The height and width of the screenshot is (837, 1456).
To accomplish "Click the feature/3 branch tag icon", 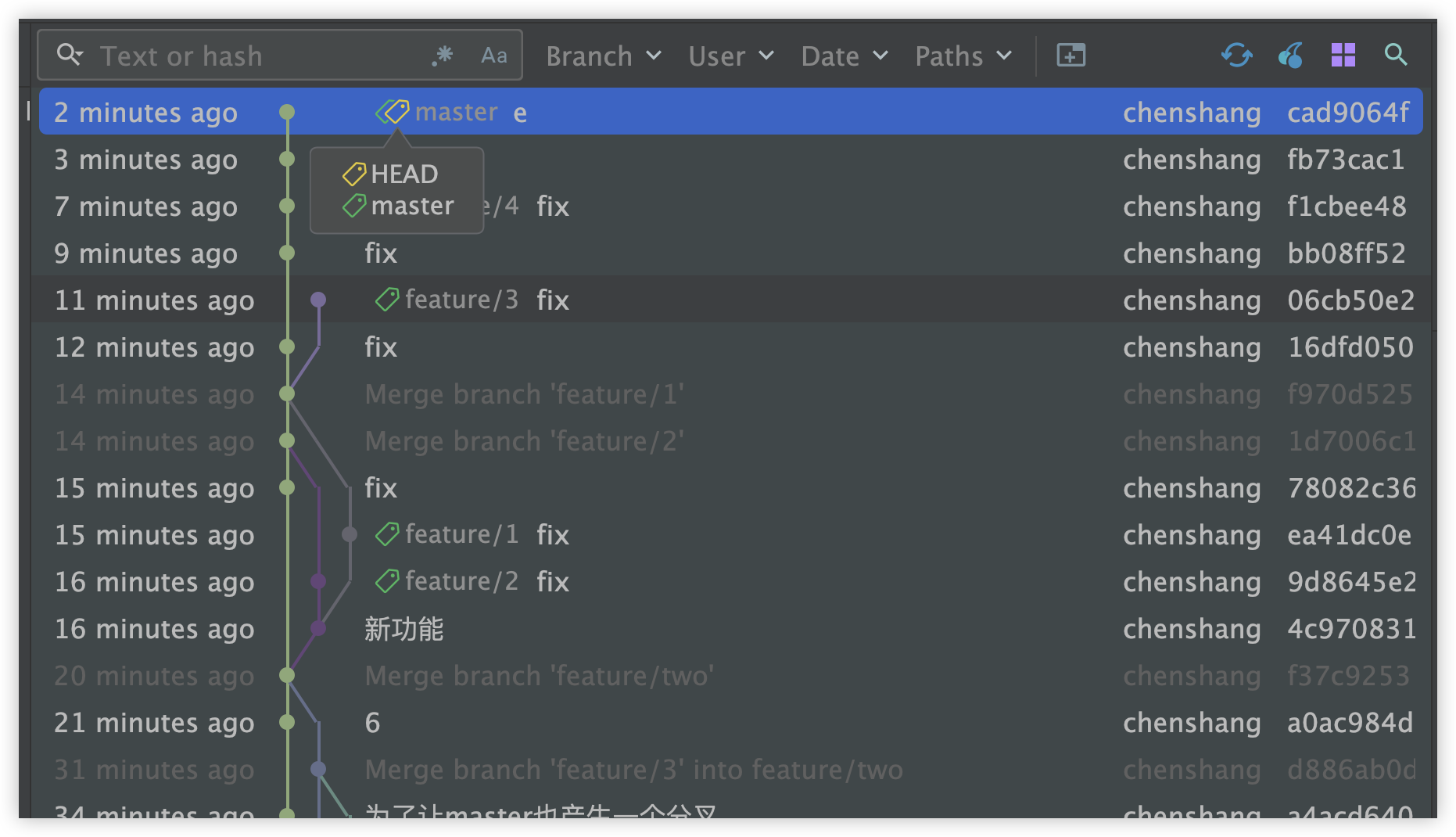I will (387, 300).
